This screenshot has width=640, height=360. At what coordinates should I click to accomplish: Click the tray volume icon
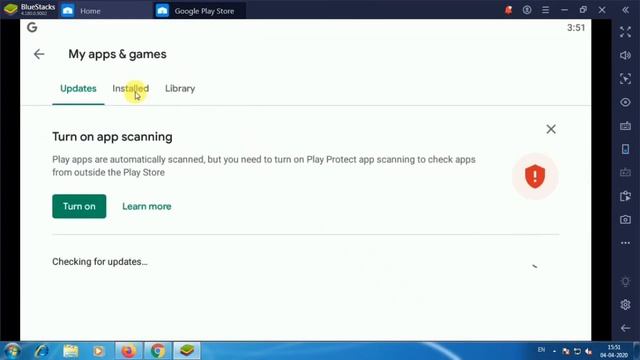click(x=588, y=351)
